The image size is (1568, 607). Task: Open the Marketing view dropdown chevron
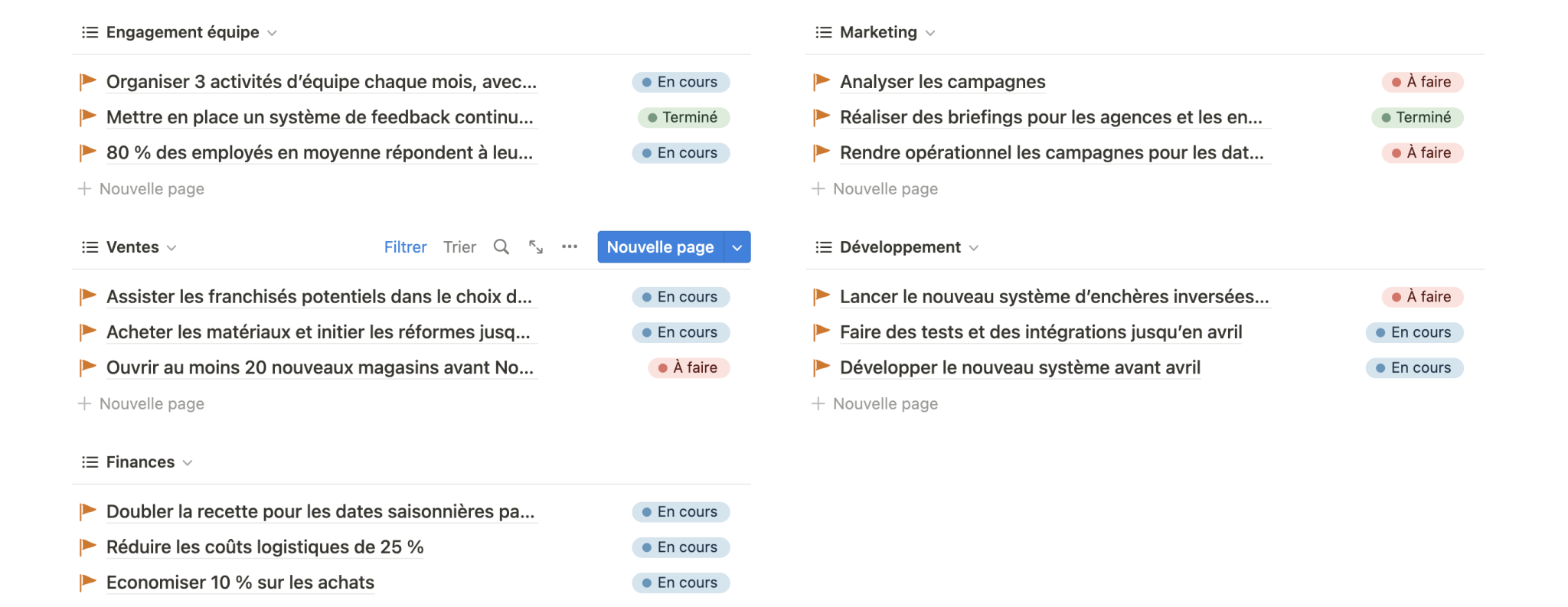tap(930, 33)
